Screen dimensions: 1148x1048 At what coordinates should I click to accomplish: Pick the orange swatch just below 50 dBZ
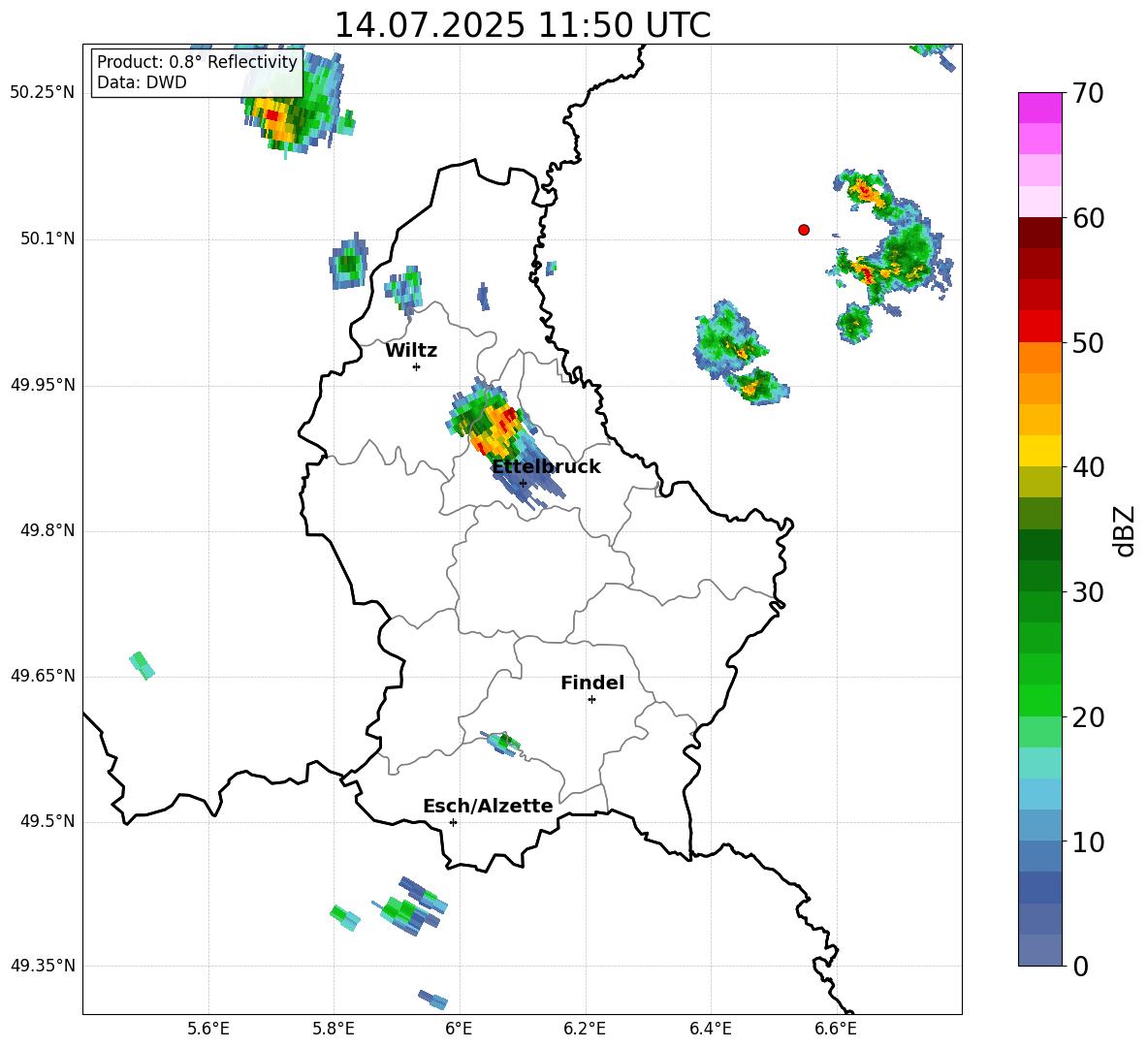tap(1040, 357)
